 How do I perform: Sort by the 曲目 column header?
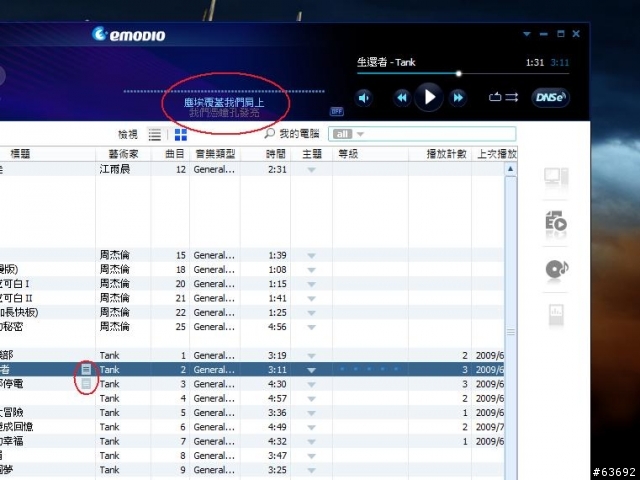(x=175, y=154)
